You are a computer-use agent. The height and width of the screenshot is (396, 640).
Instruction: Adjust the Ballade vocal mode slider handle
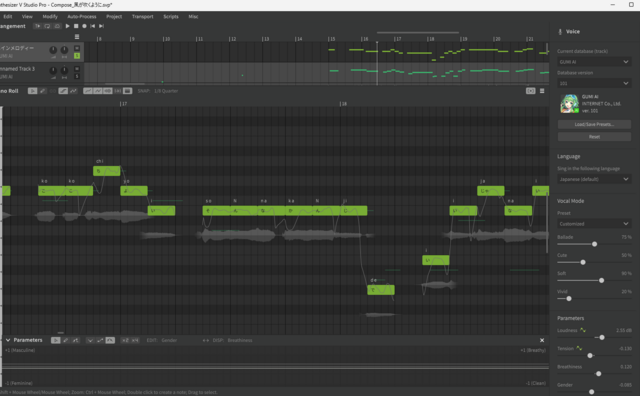tap(594, 244)
